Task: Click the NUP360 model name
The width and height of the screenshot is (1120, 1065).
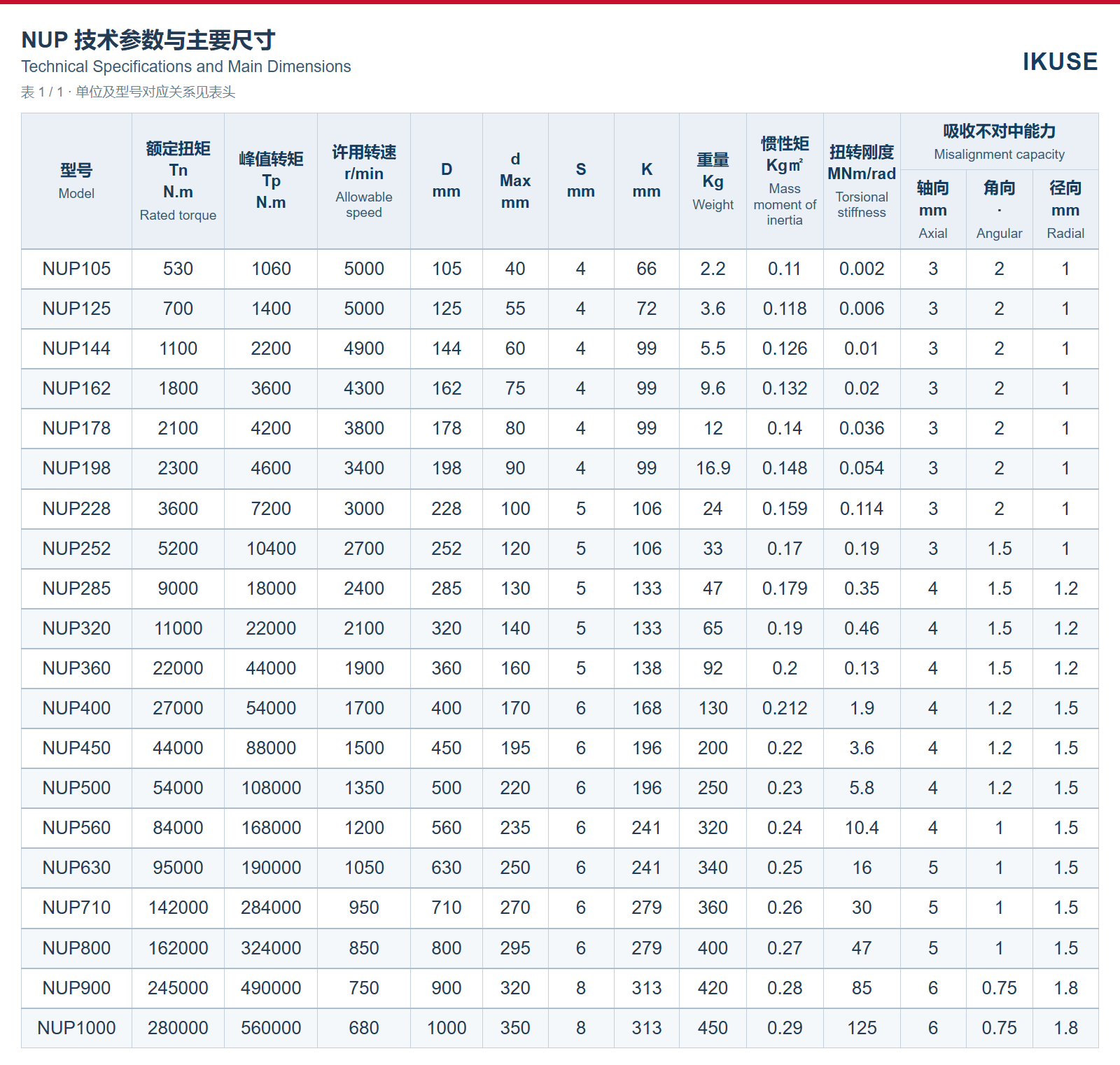Action: [x=76, y=668]
